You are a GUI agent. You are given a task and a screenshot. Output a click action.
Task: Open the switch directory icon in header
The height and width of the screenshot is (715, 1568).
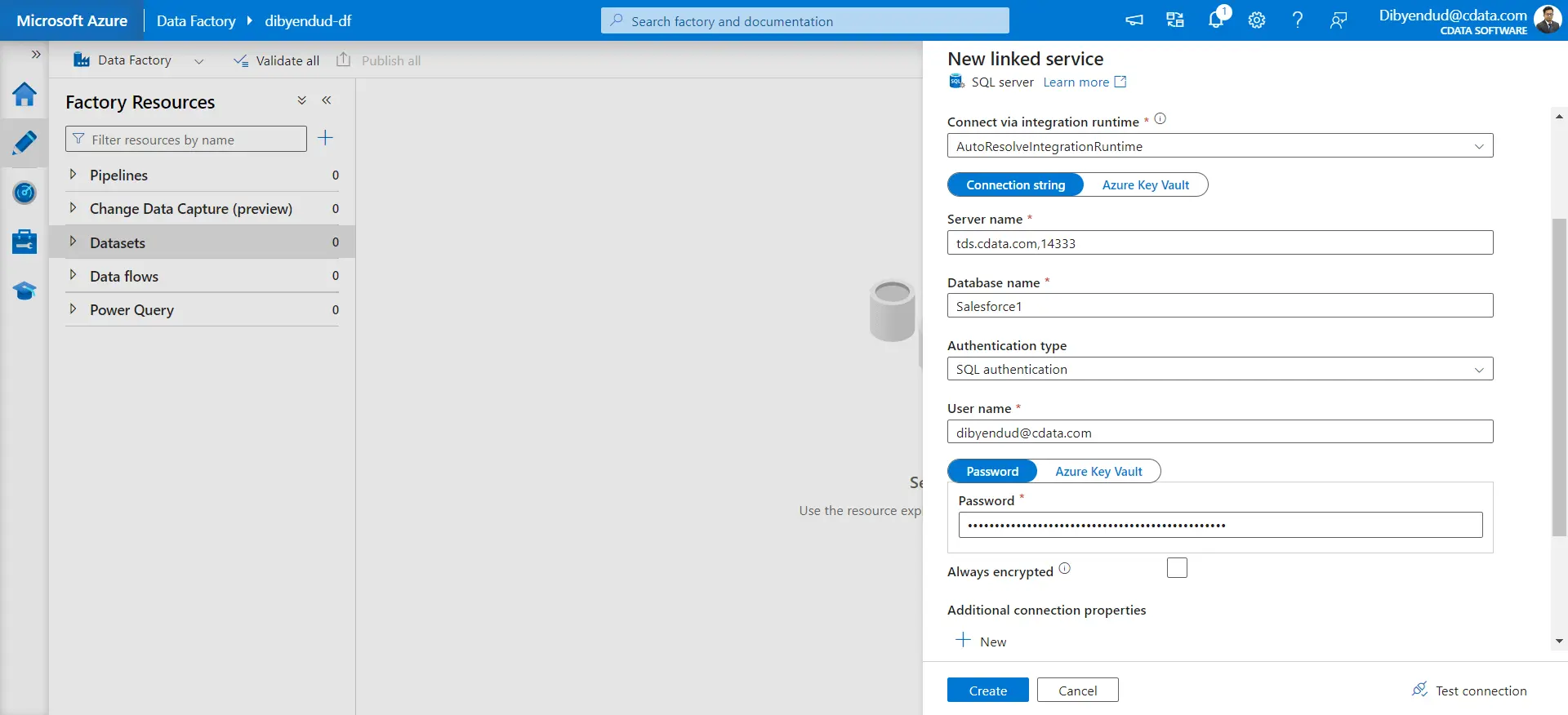coord(1175,20)
